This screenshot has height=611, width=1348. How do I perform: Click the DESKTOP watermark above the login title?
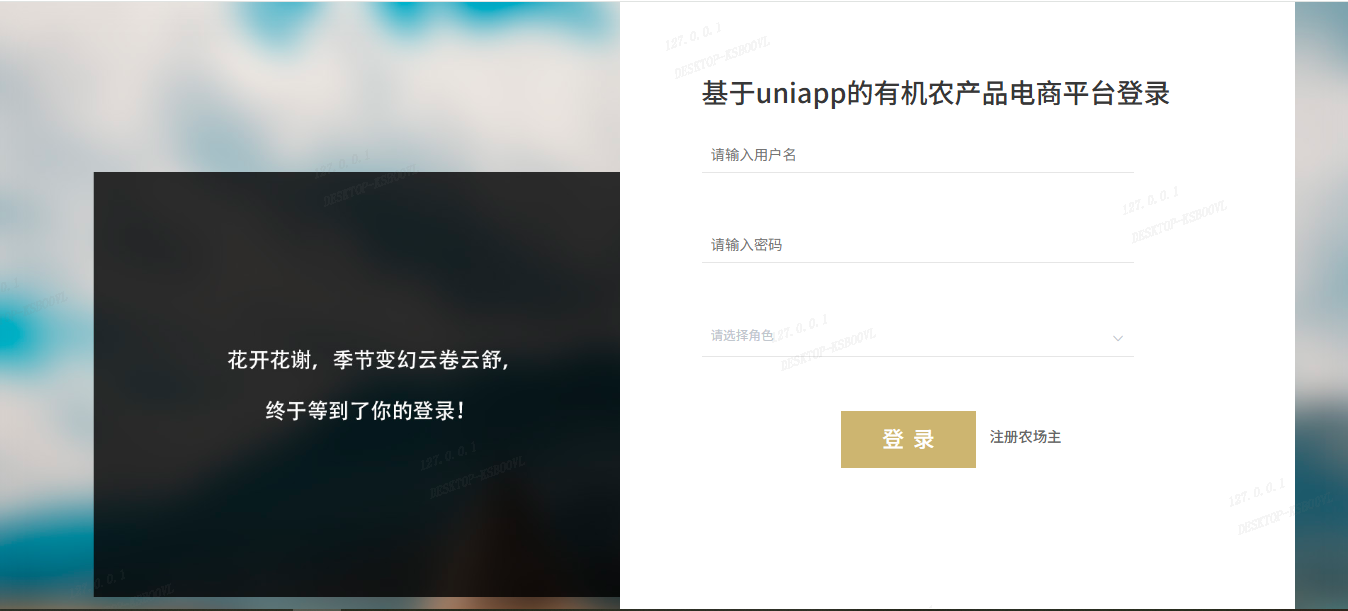point(722,60)
